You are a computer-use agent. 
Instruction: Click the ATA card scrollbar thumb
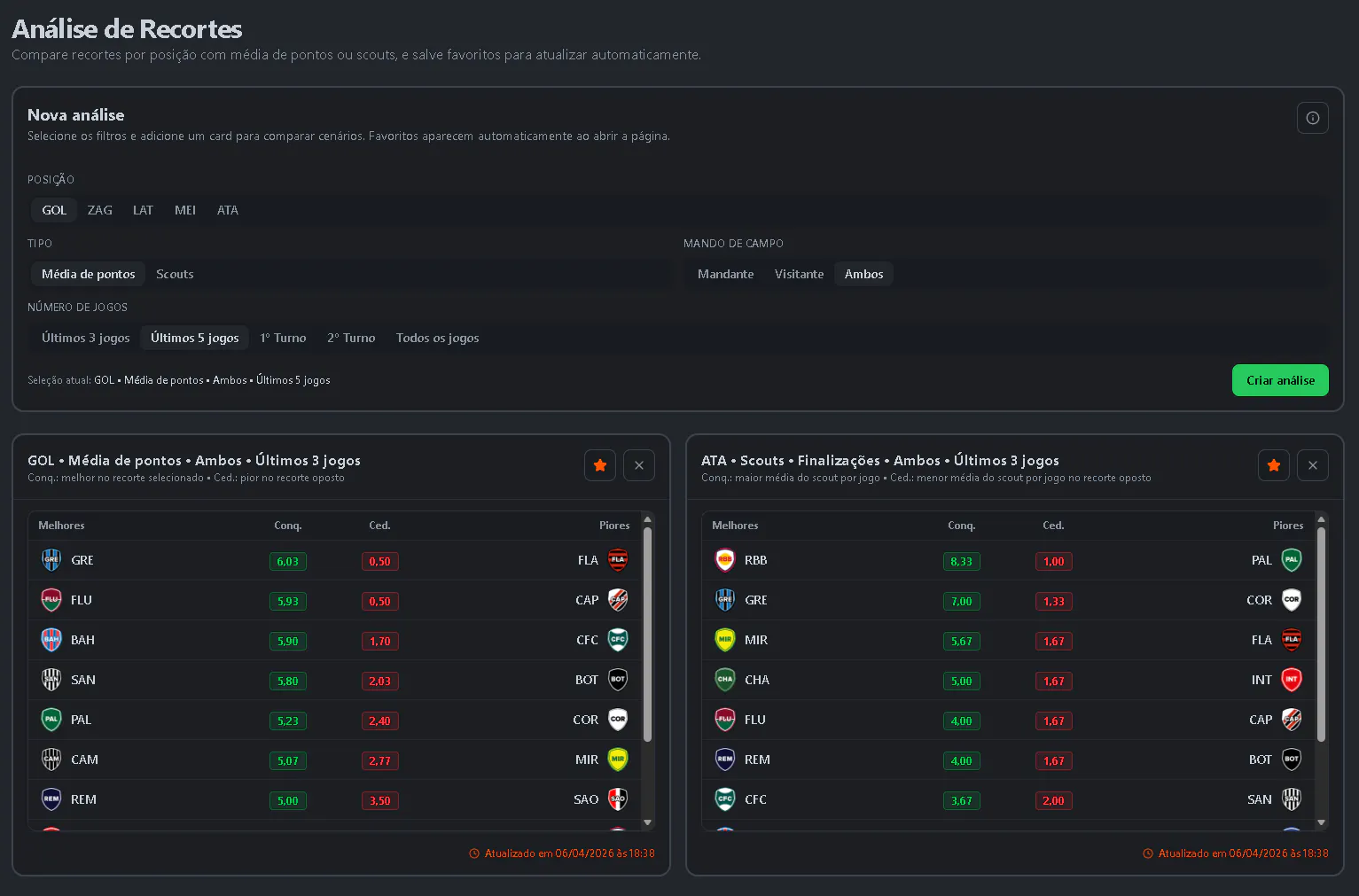(x=1321, y=635)
